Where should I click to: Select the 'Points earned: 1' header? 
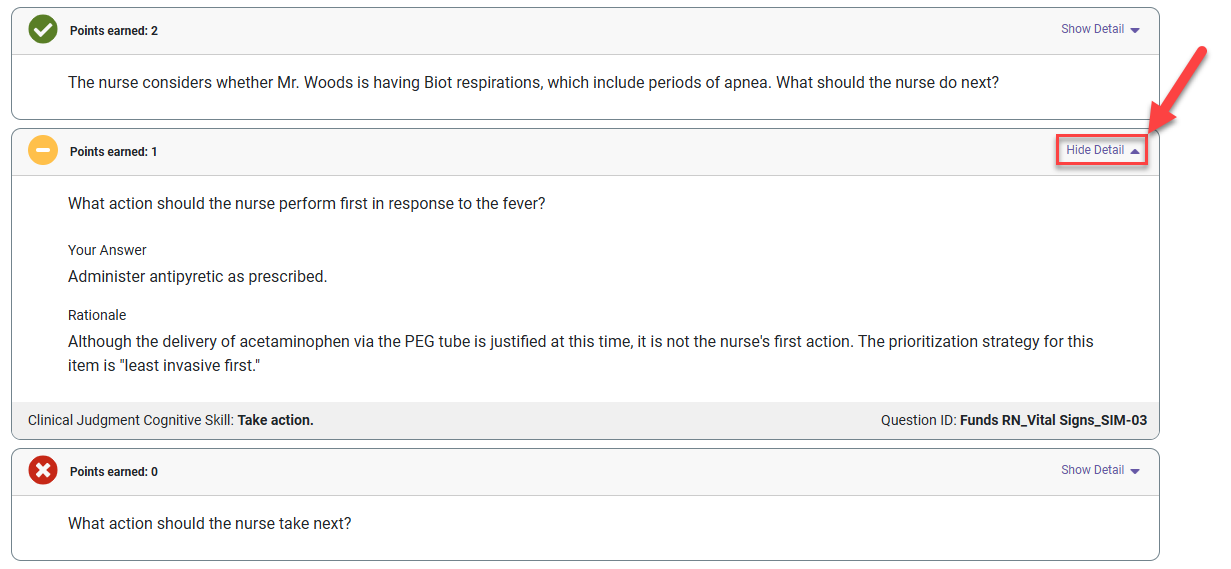114,152
